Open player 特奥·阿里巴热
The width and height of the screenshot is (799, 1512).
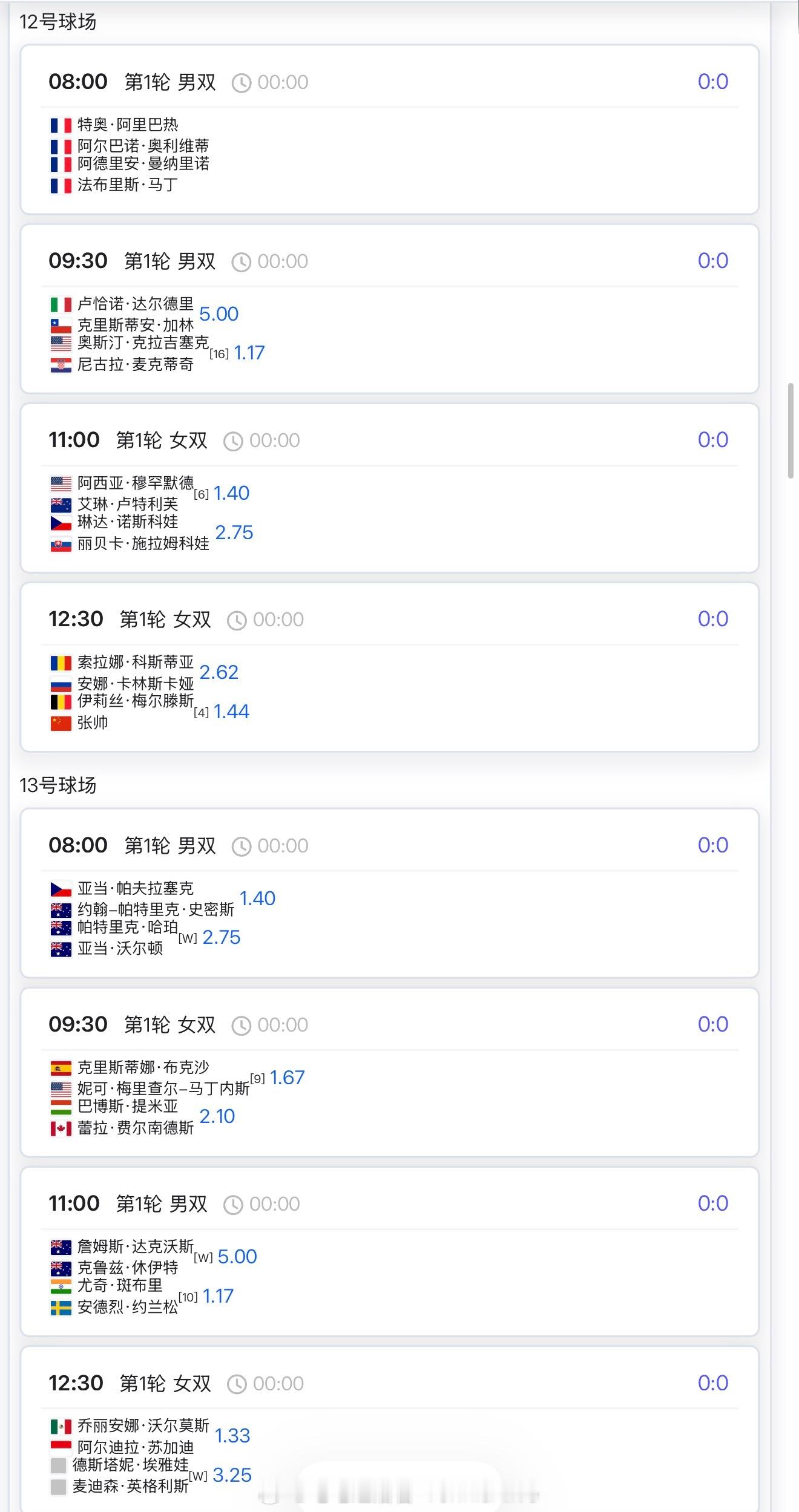coord(128,125)
